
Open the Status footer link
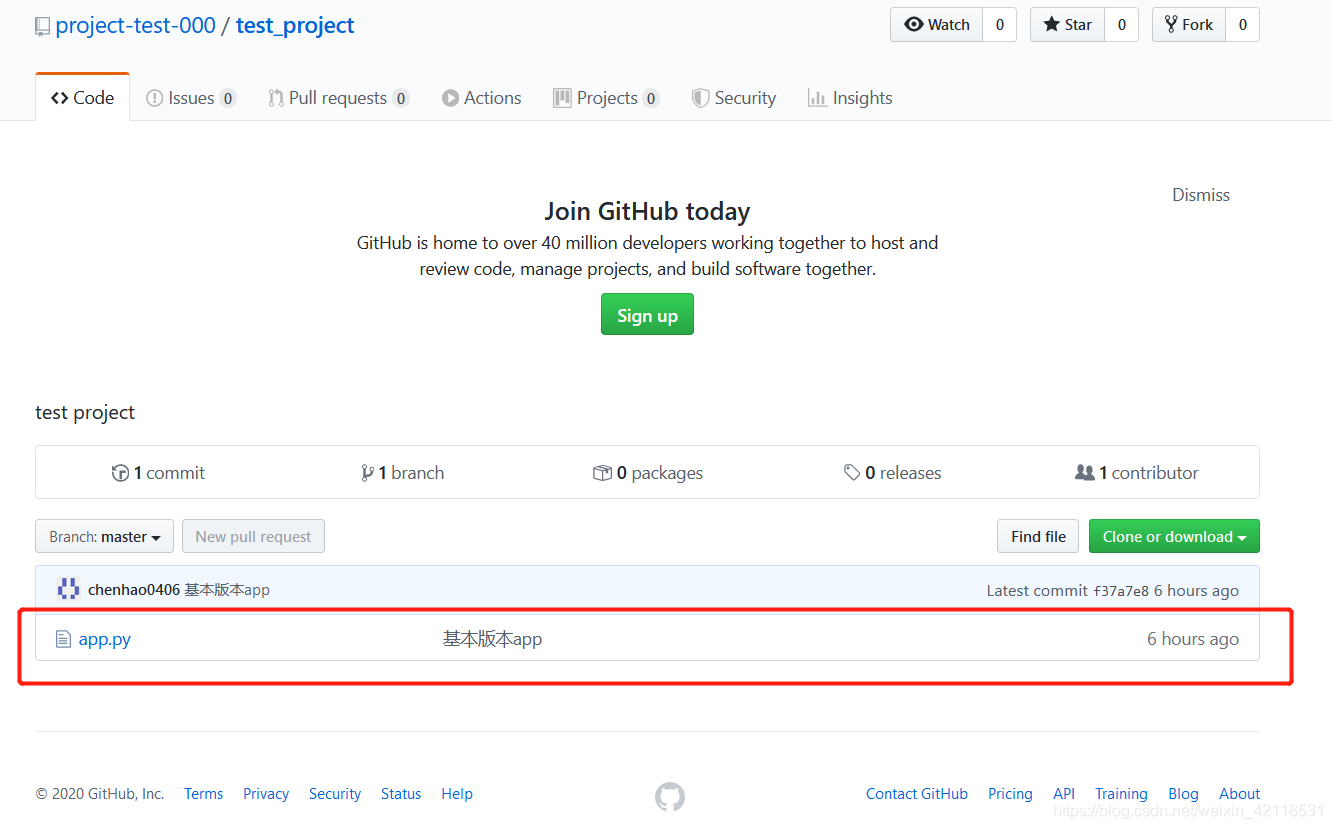pos(401,794)
